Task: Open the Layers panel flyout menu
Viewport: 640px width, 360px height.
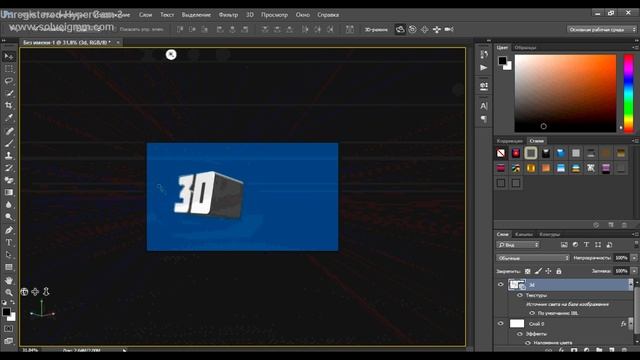Action: (x=635, y=234)
